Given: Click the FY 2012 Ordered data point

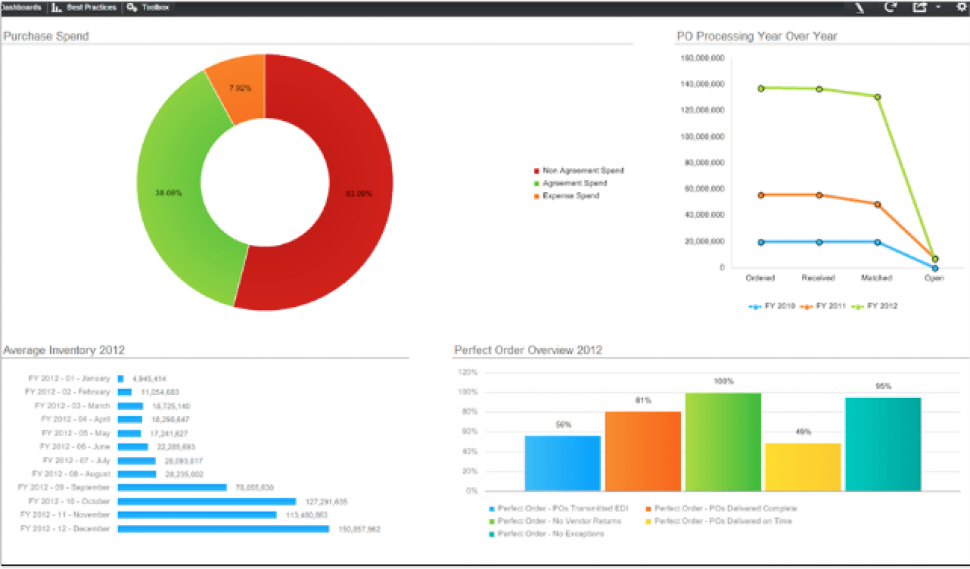Looking at the screenshot, I should tap(761, 88).
